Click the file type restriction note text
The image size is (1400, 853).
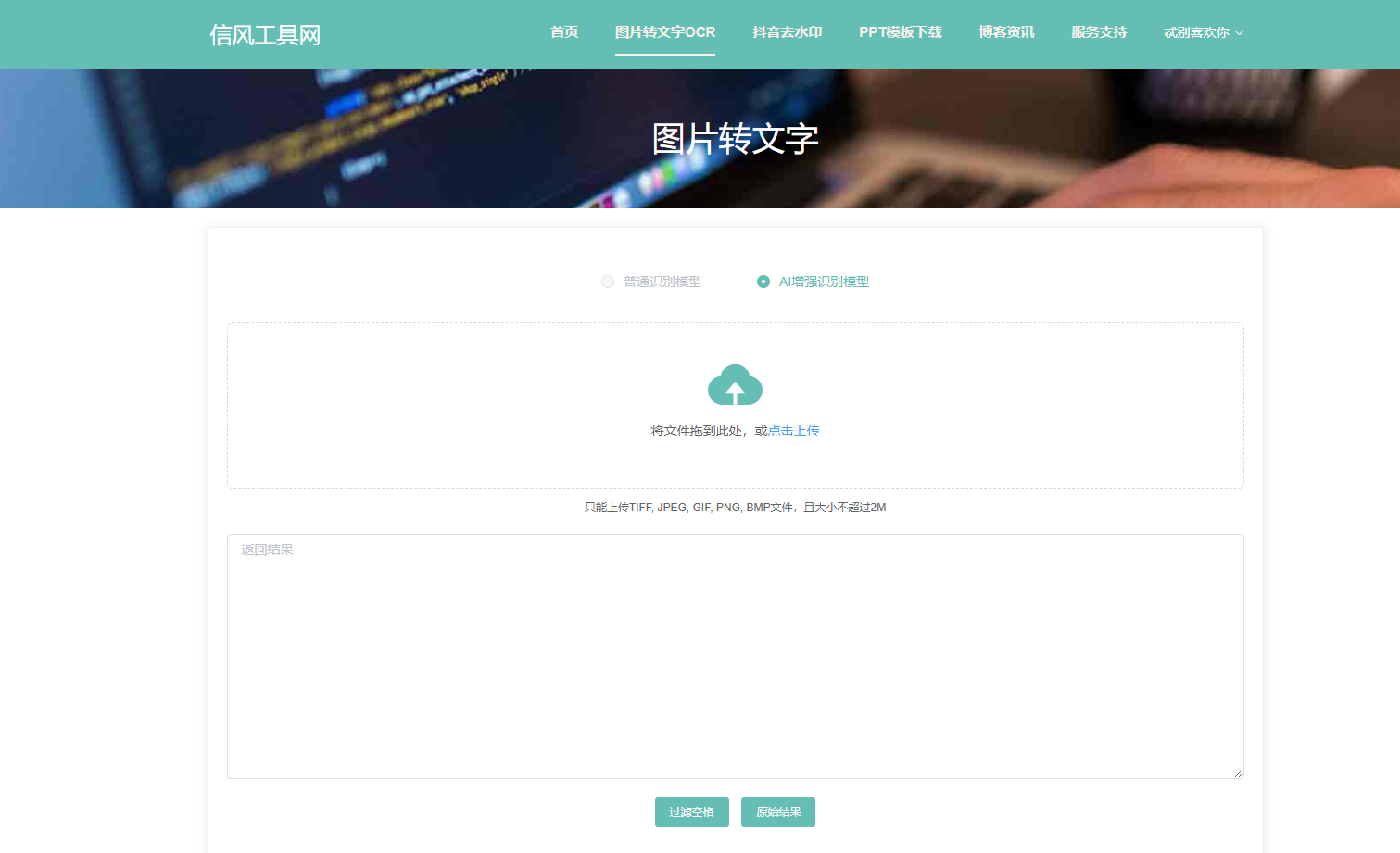(x=736, y=508)
